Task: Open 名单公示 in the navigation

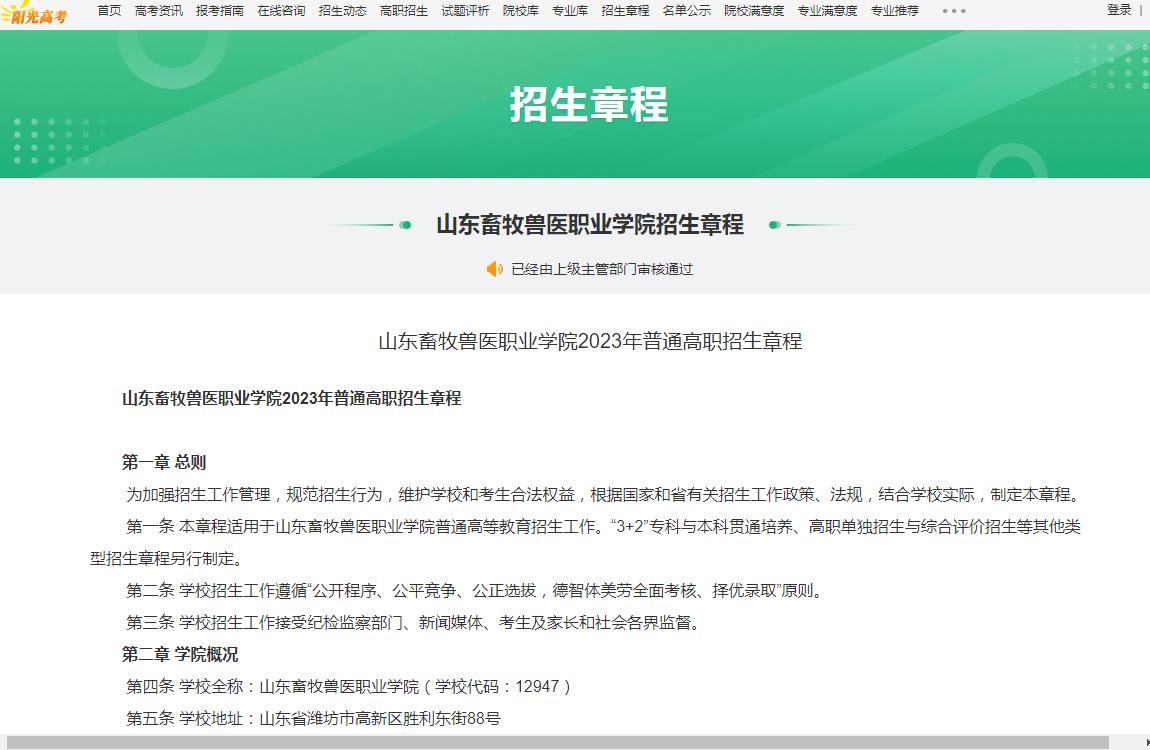Action: point(686,11)
